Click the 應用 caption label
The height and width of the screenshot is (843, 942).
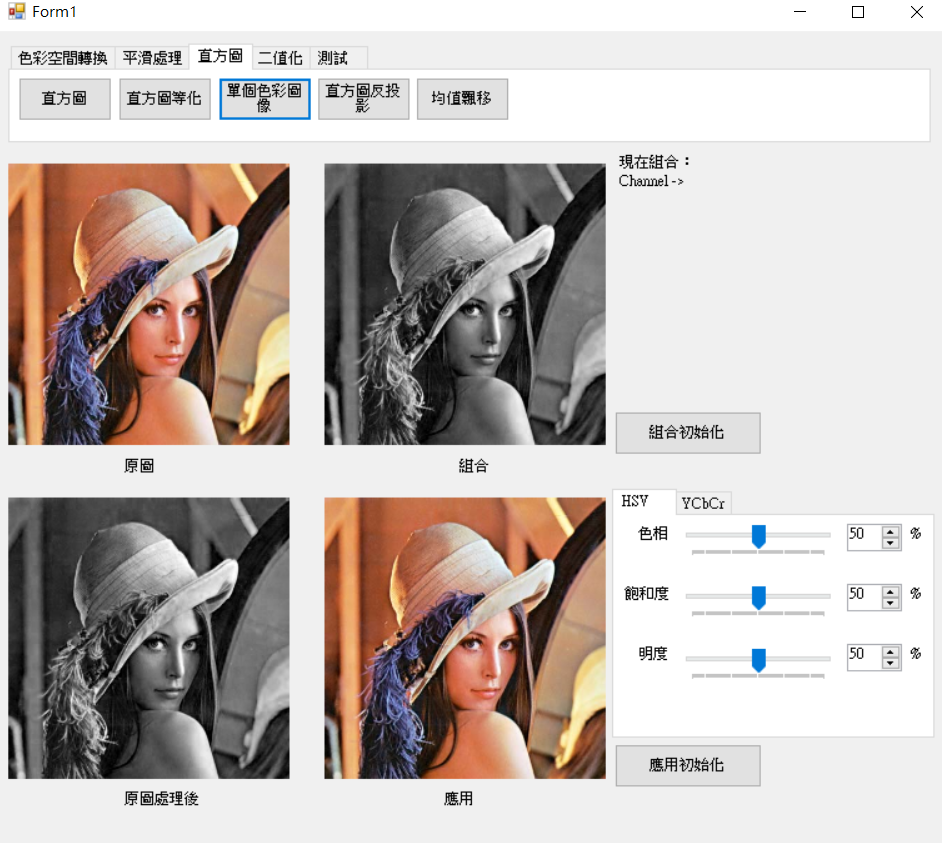pos(458,799)
